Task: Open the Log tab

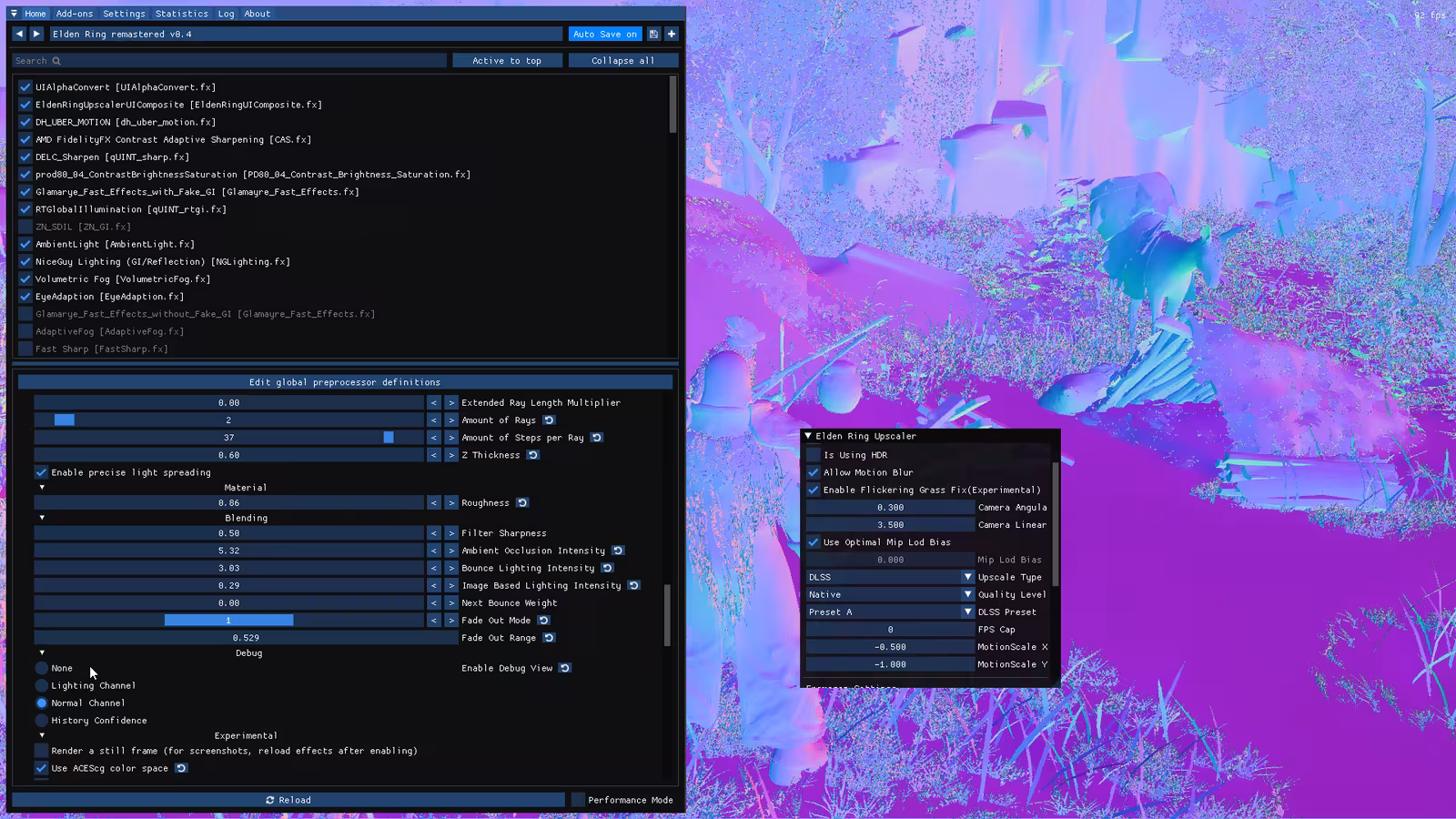Action: [226, 14]
